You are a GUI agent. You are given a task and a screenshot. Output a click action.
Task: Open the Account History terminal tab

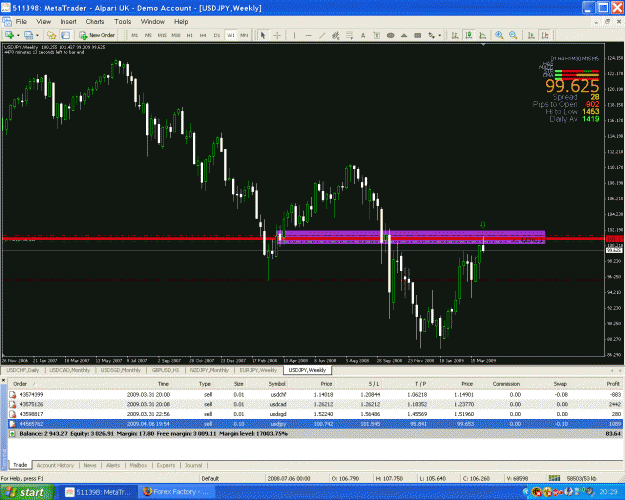click(x=55, y=465)
